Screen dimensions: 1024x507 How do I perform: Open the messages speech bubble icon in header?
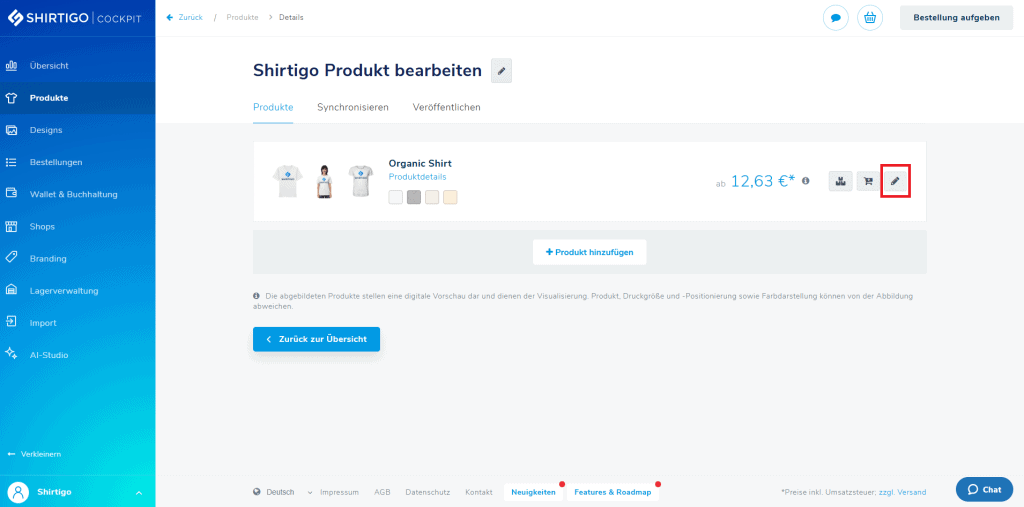coord(835,17)
